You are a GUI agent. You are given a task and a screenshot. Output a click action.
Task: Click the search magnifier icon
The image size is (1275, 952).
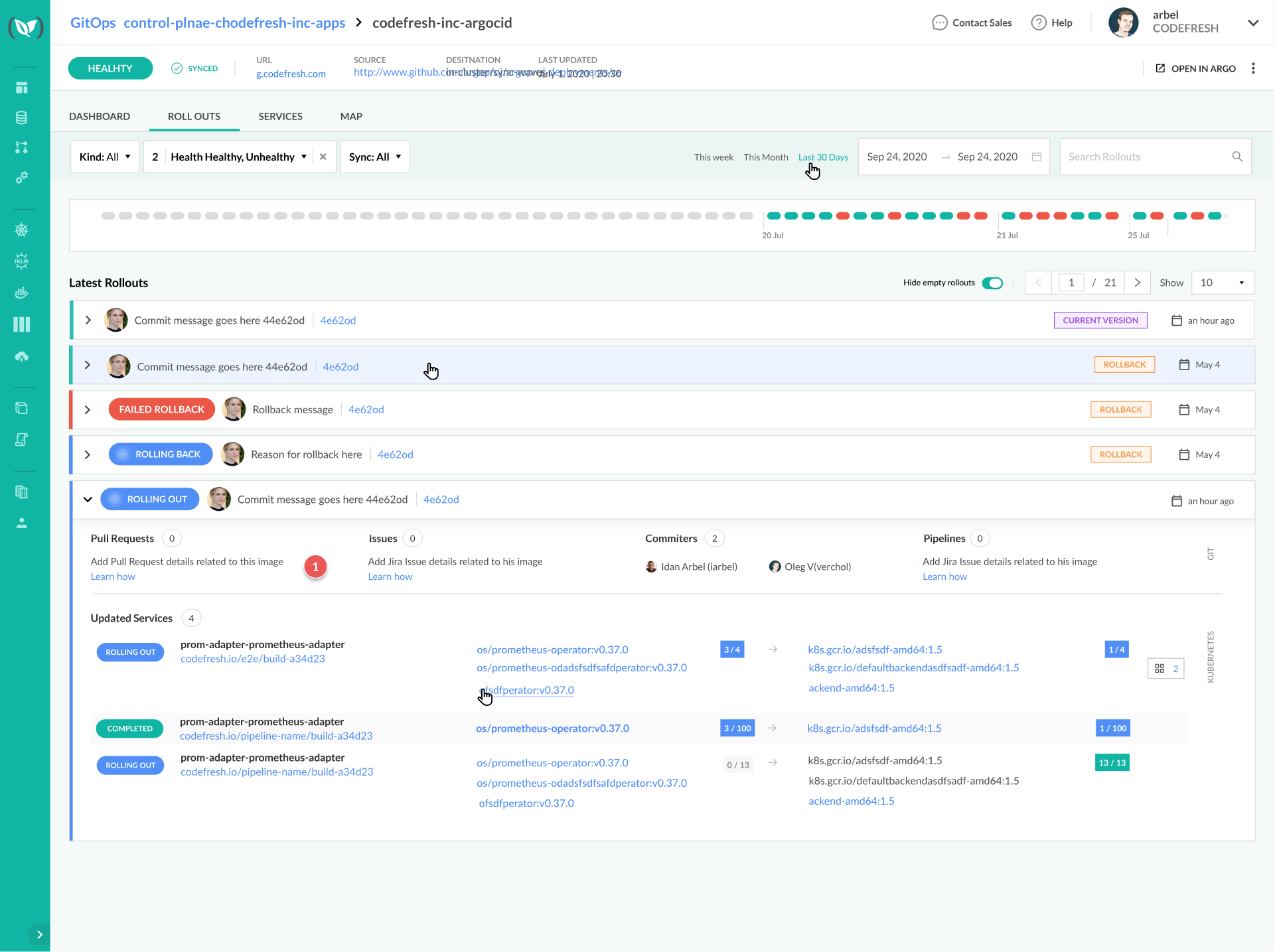click(1237, 157)
